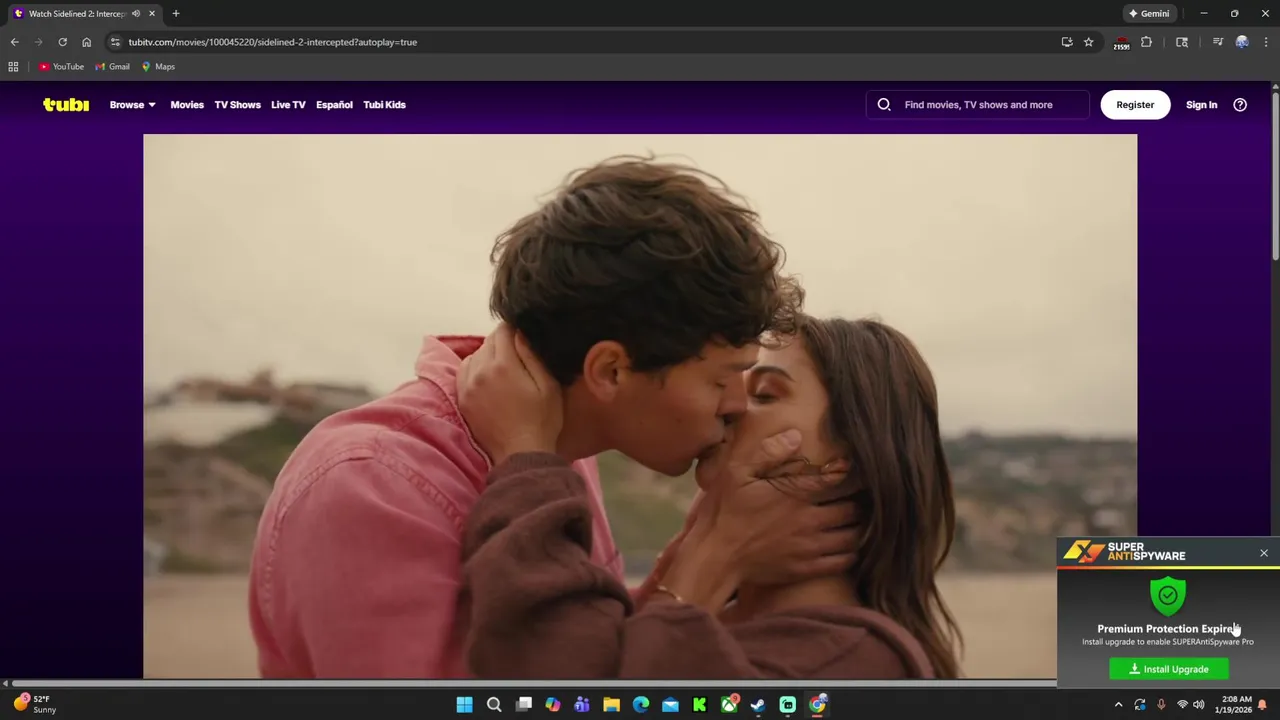1280x720 pixels.
Task: Open the notifications bell in tray
Action: 1263,705
